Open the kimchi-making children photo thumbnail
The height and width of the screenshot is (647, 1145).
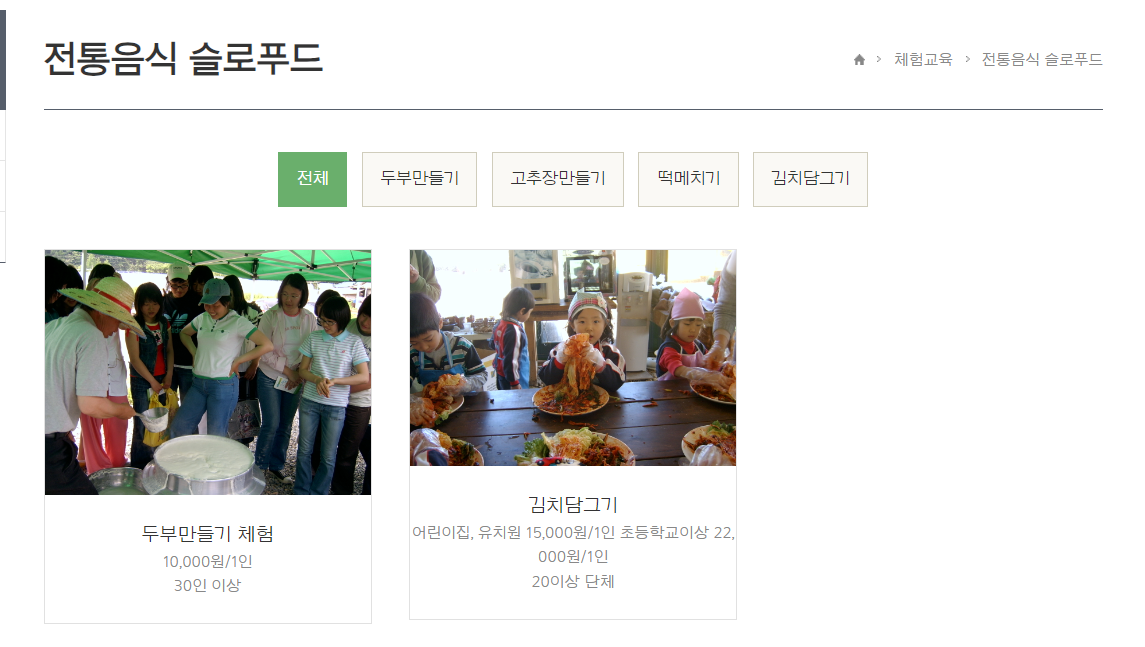(x=573, y=358)
